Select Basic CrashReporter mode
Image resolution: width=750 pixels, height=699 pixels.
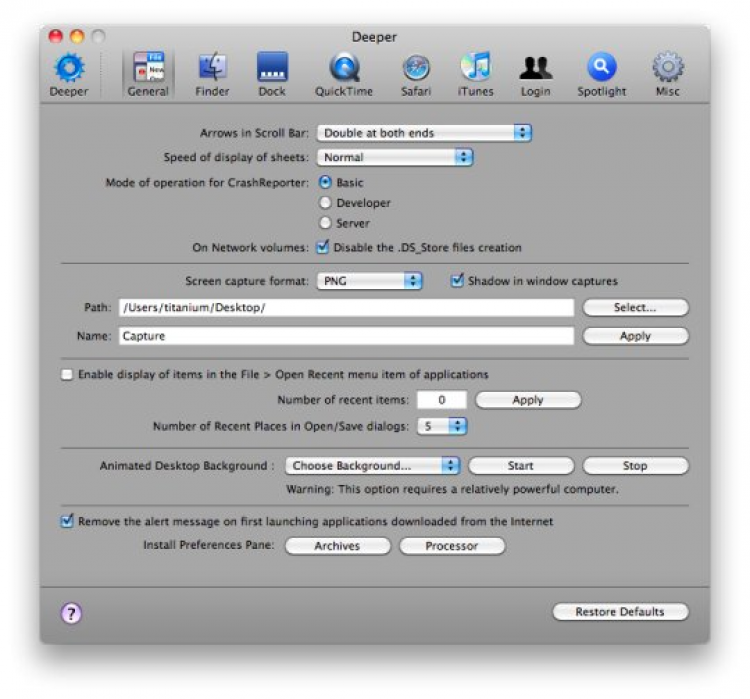[x=325, y=182]
